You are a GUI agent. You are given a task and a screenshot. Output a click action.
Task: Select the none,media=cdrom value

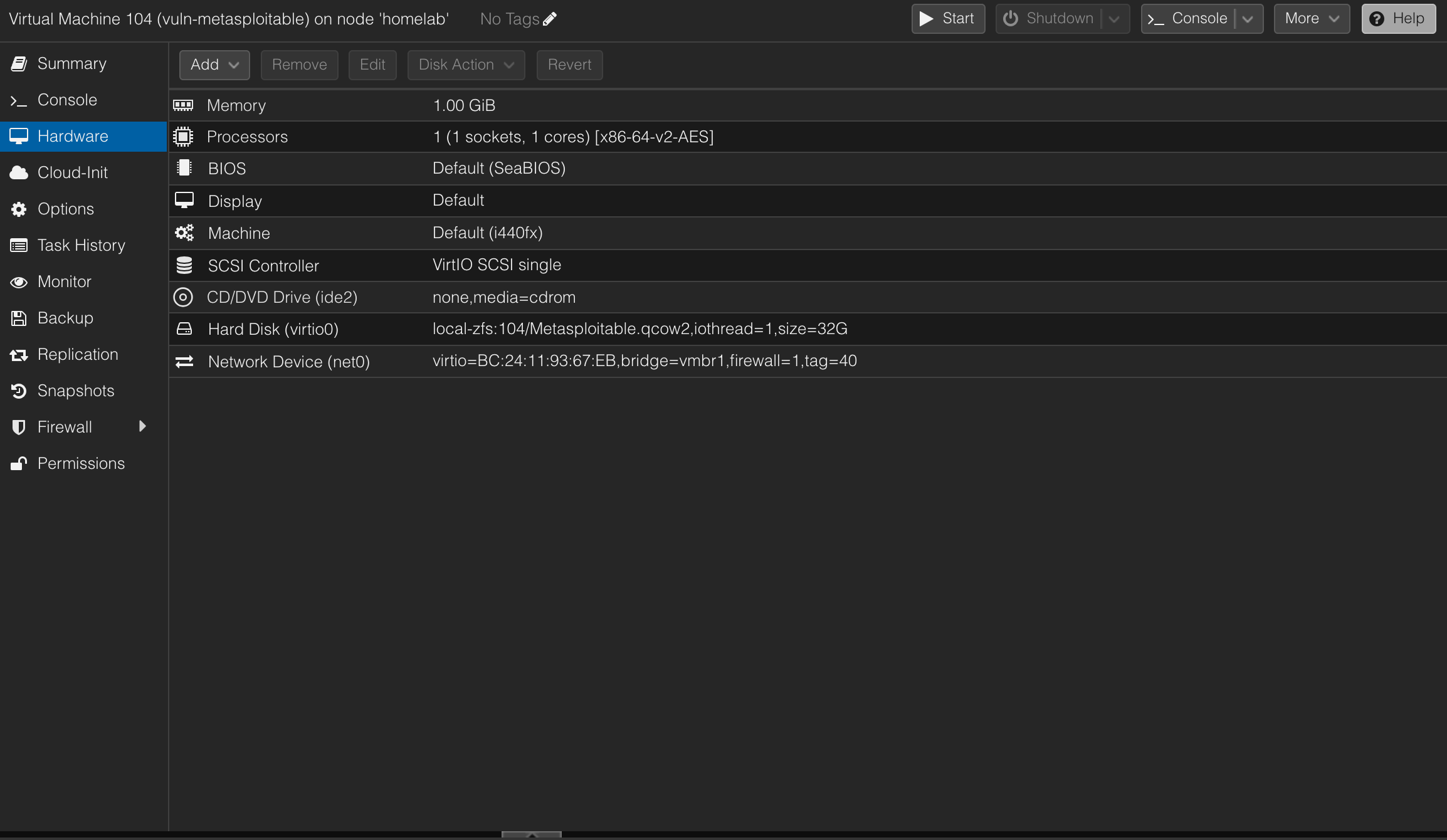(x=504, y=297)
